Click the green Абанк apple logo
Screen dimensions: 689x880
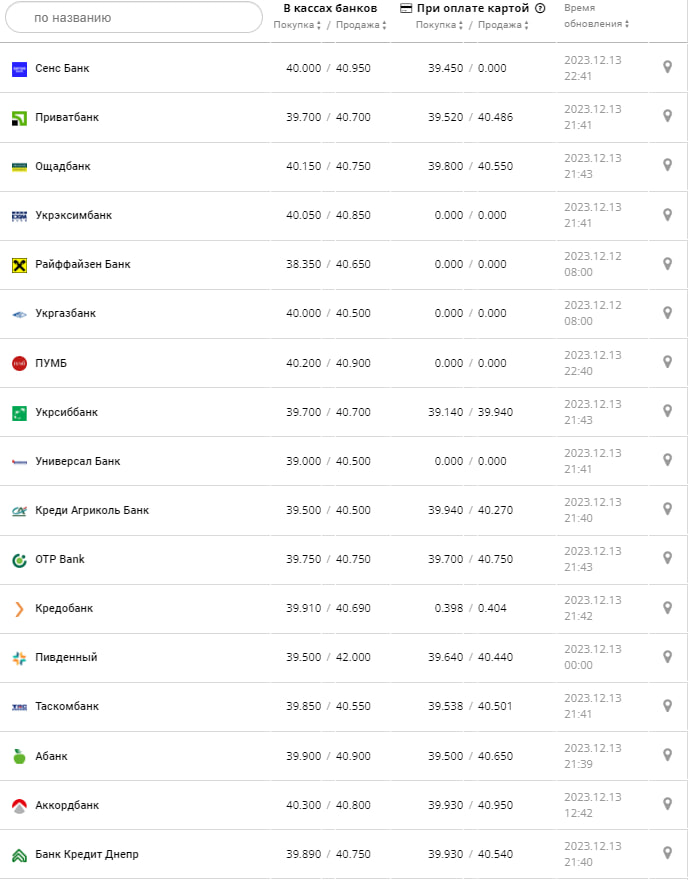tap(19, 756)
